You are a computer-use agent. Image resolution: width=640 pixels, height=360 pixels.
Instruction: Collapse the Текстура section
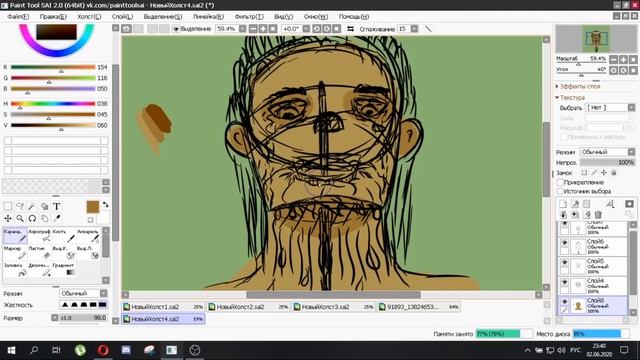tap(570, 97)
